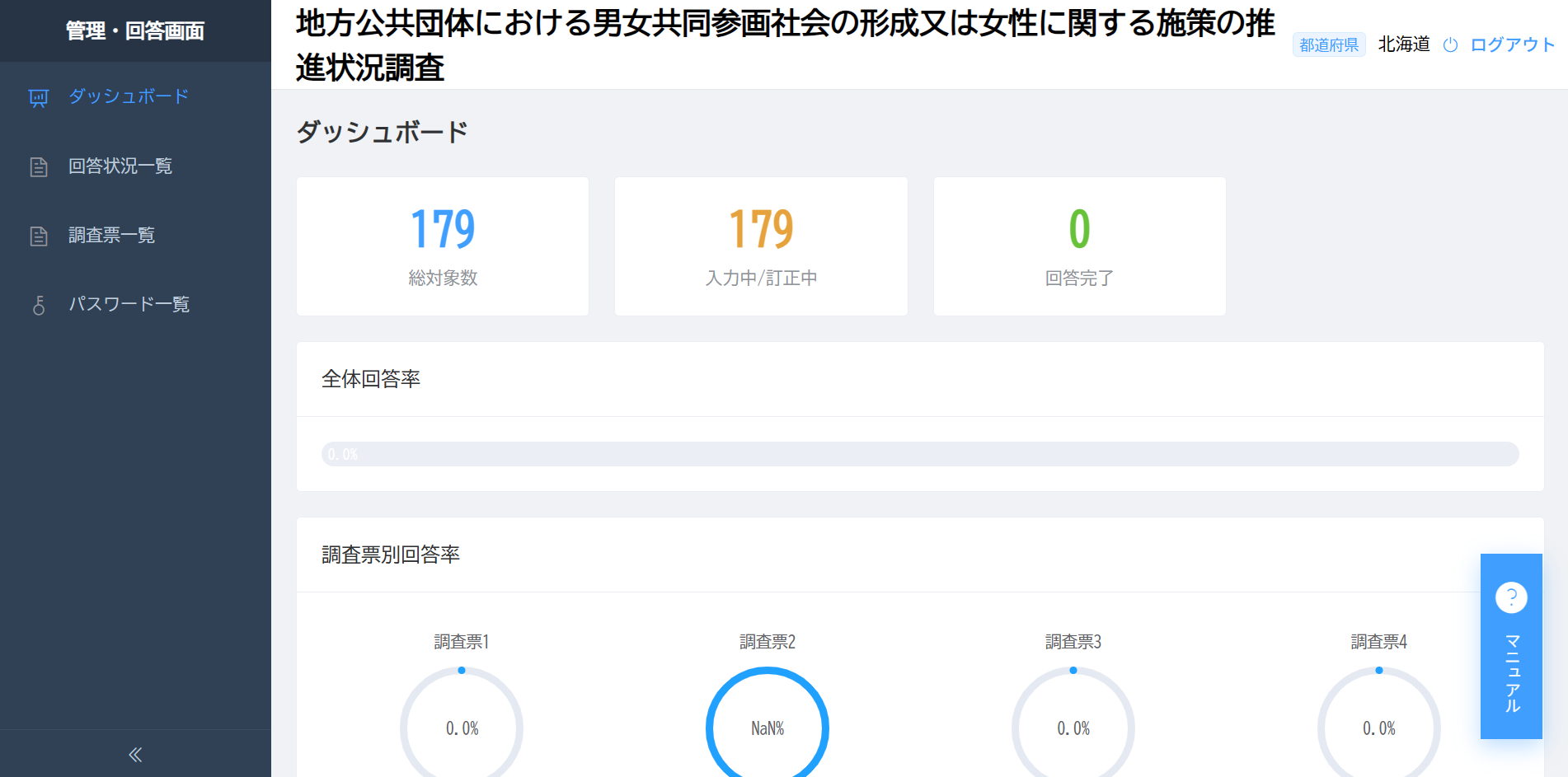The image size is (1568, 777).
Task: Click the 北海道 user name
Action: point(1404,44)
